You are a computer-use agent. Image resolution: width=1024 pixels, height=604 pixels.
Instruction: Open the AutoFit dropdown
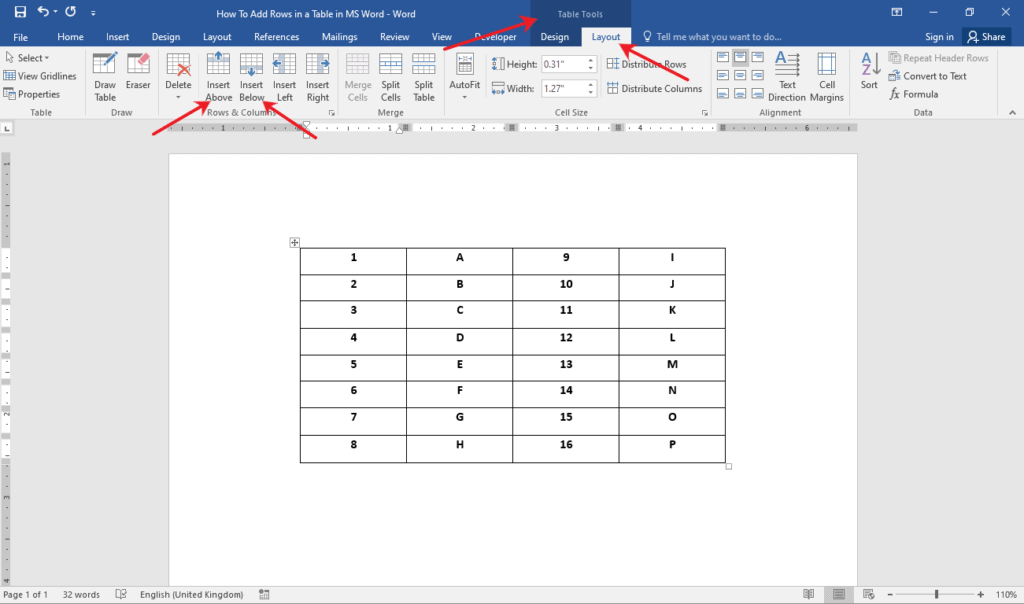(464, 76)
